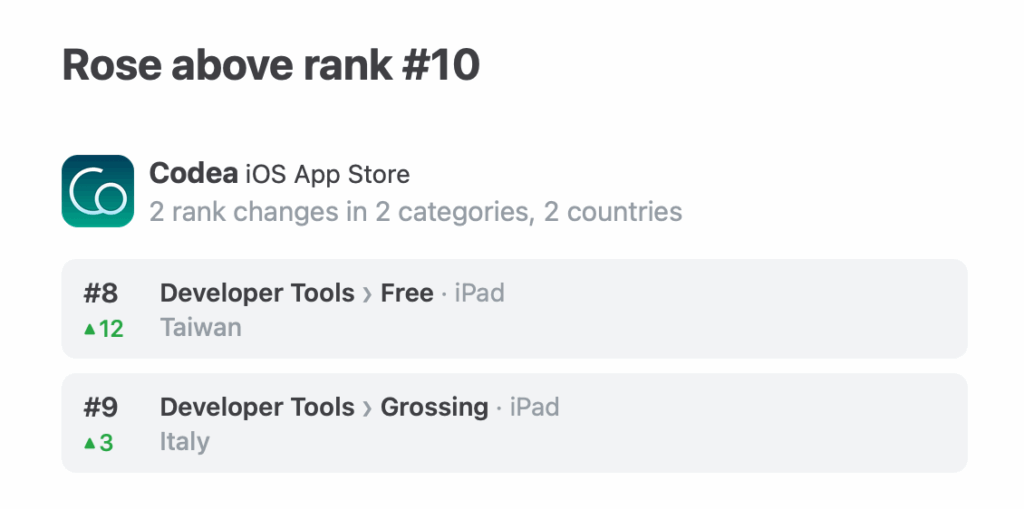Open the Codea app name link

coord(193,174)
